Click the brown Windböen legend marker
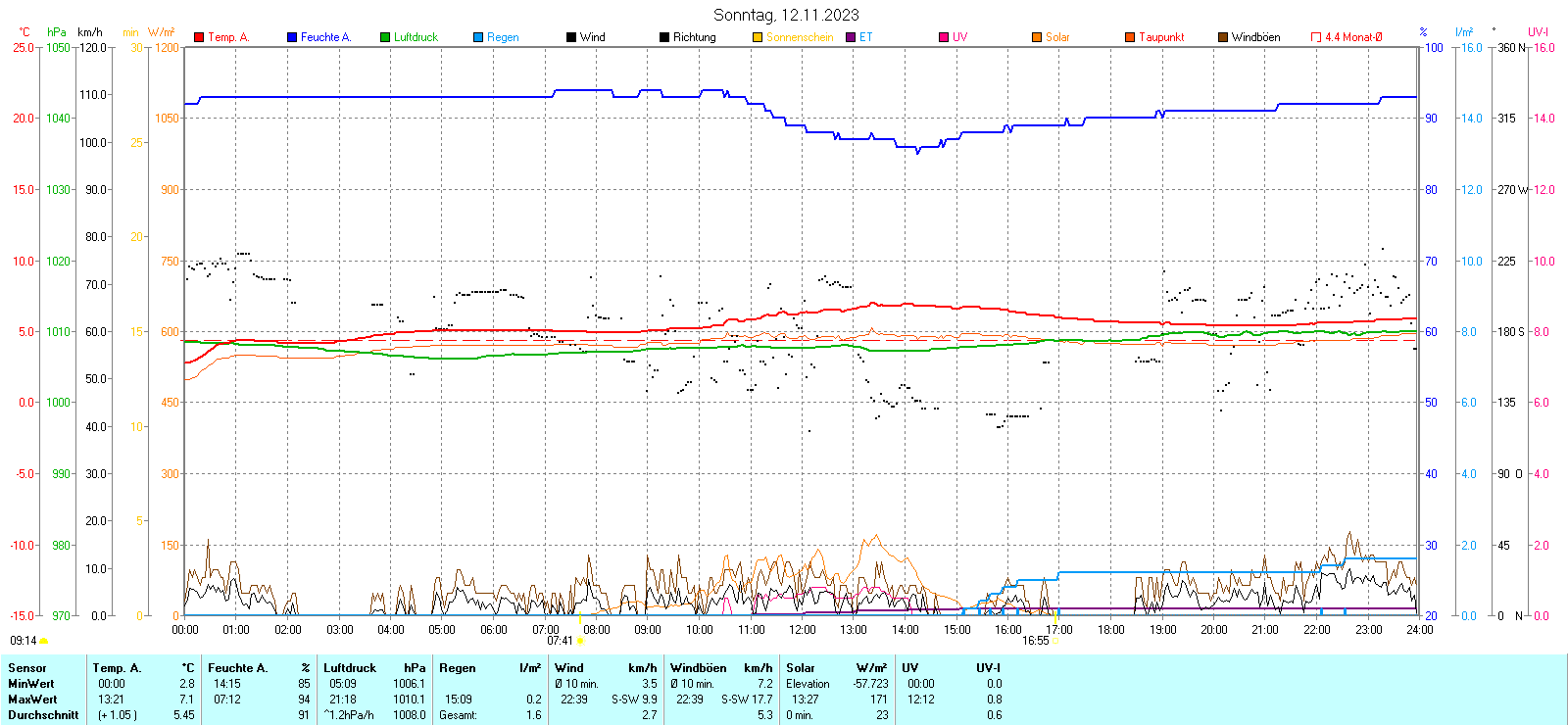Screen dimensions: 1568x725 (1223, 37)
